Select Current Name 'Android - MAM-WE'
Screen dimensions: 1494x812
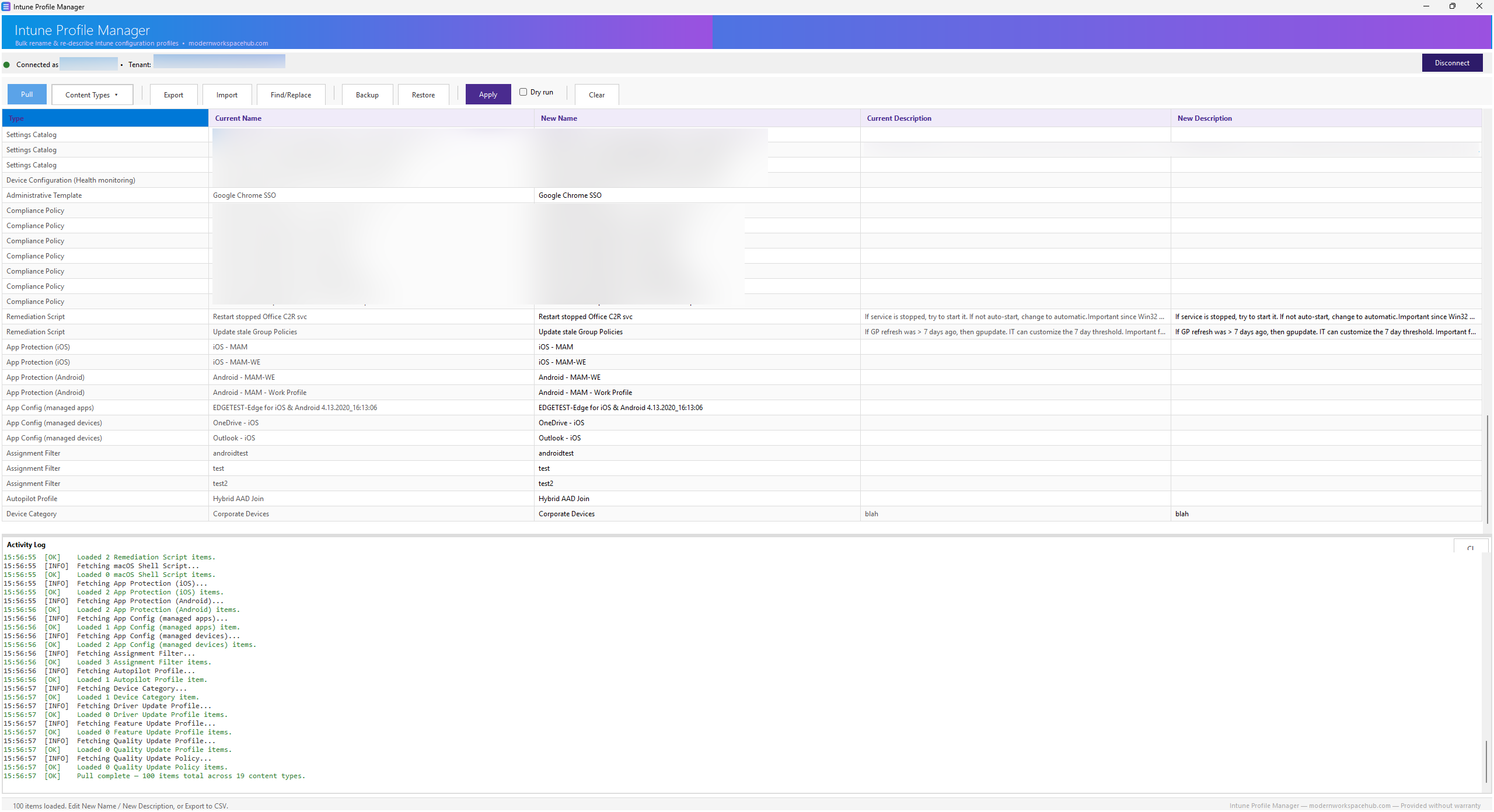click(371, 377)
